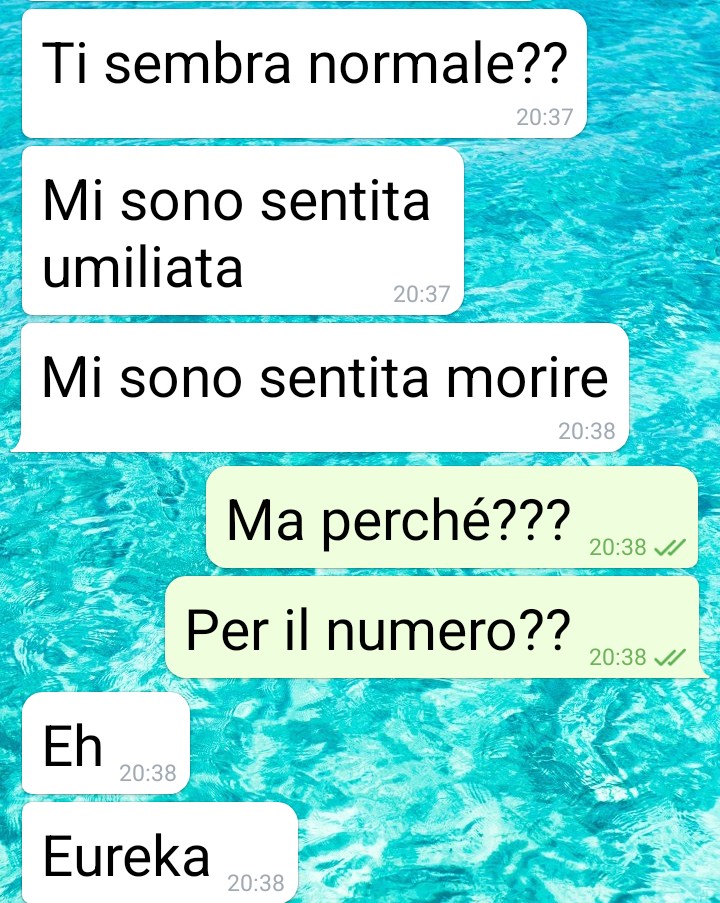Tap the 20:37 timestamp under "Ti sembra normale??"
This screenshot has width=720, height=903.
click(x=544, y=117)
